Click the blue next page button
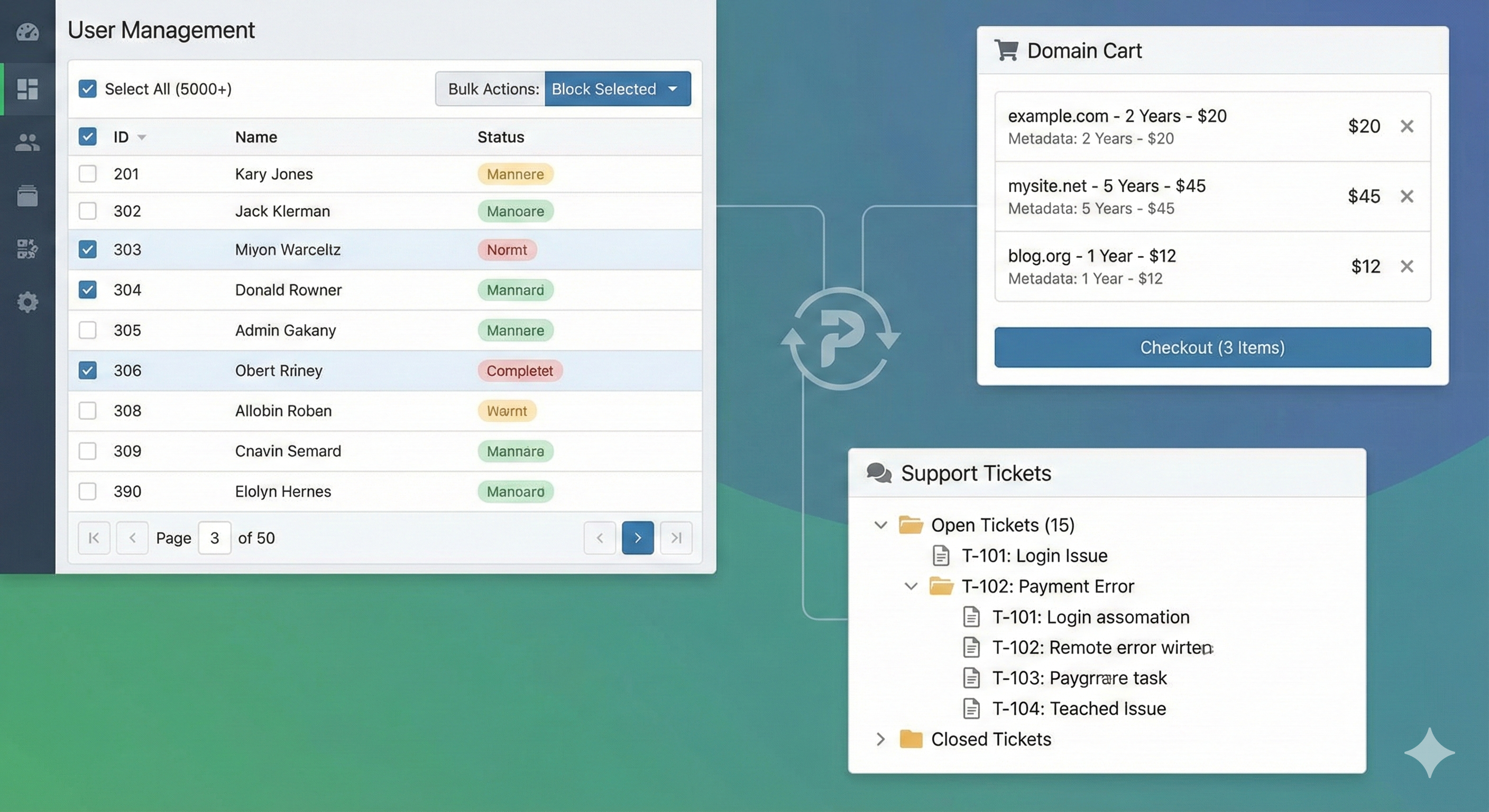This screenshot has height=812, width=1489. point(638,538)
